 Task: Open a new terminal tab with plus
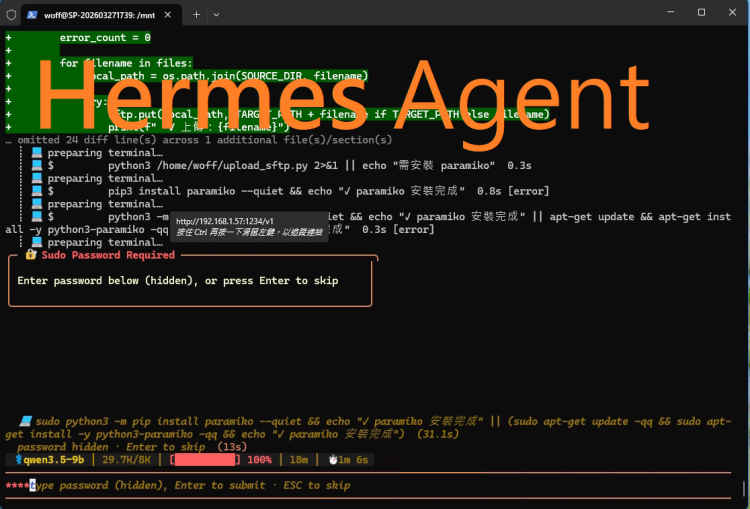coord(196,14)
